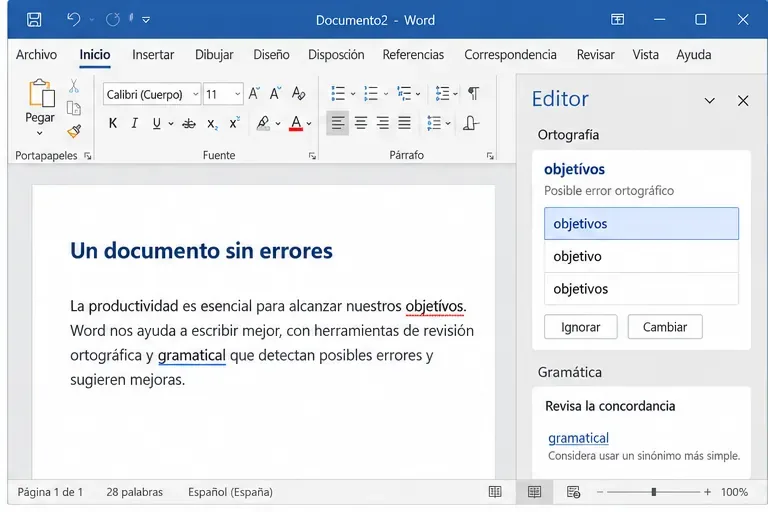Show or hide paragraph marks (¶)

[x=473, y=93]
